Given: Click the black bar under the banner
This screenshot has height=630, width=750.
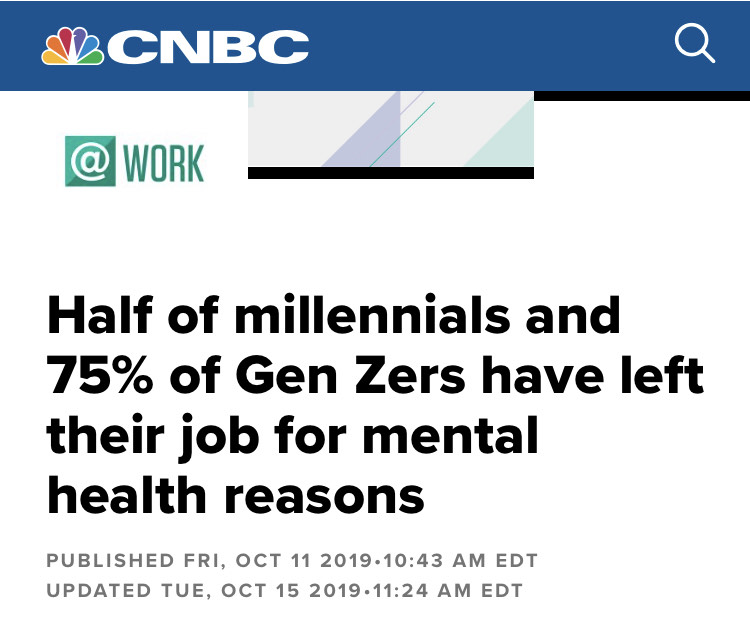Looking at the screenshot, I should [391, 173].
